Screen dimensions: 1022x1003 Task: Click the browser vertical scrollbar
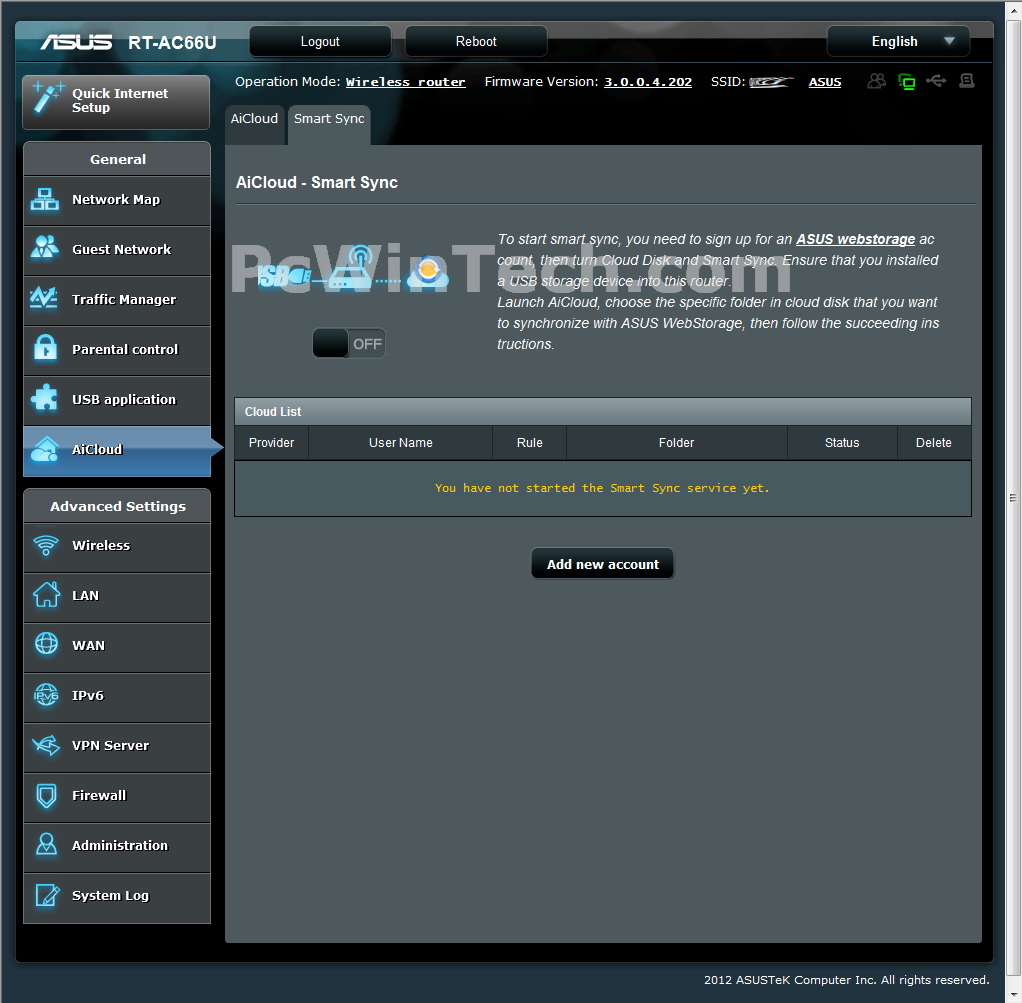click(x=1014, y=498)
